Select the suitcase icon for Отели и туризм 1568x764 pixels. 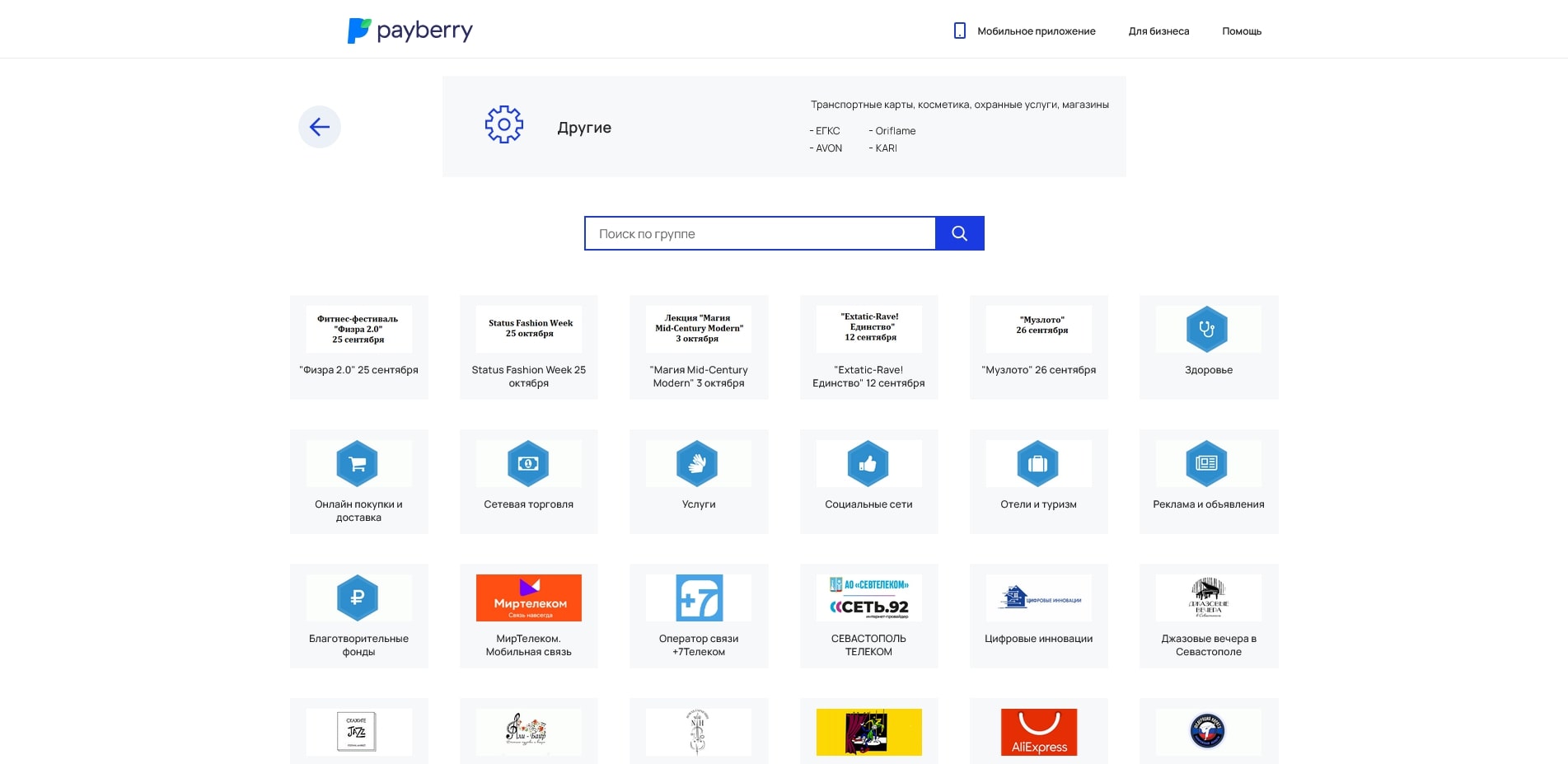(1037, 463)
